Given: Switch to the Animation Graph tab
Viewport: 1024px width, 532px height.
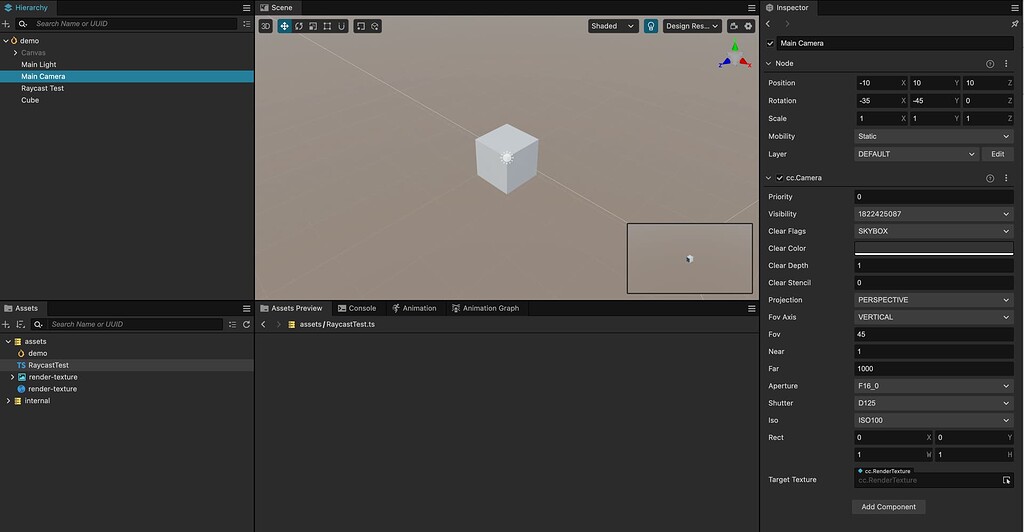Looking at the screenshot, I should [x=485, y=309].
